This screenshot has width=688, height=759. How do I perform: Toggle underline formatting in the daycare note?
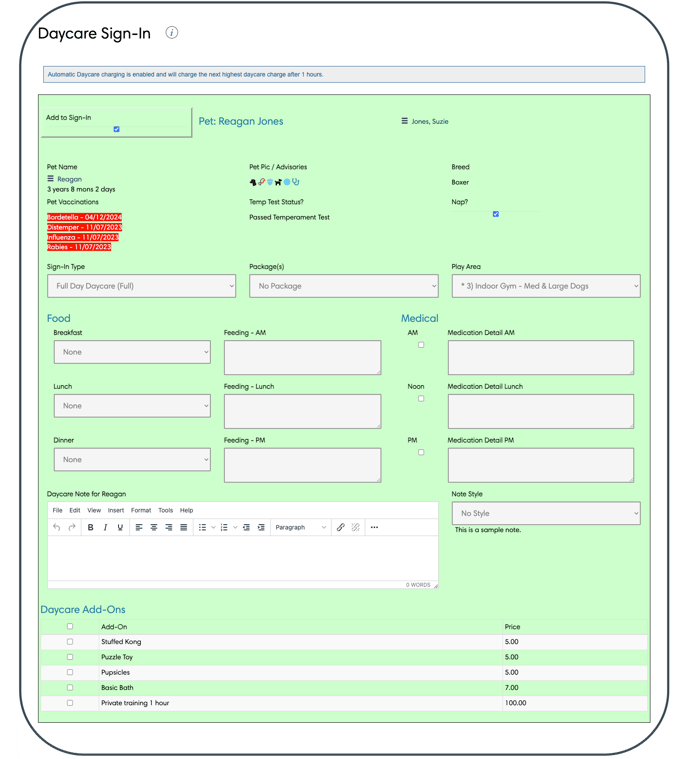click(x=120, y=527)
